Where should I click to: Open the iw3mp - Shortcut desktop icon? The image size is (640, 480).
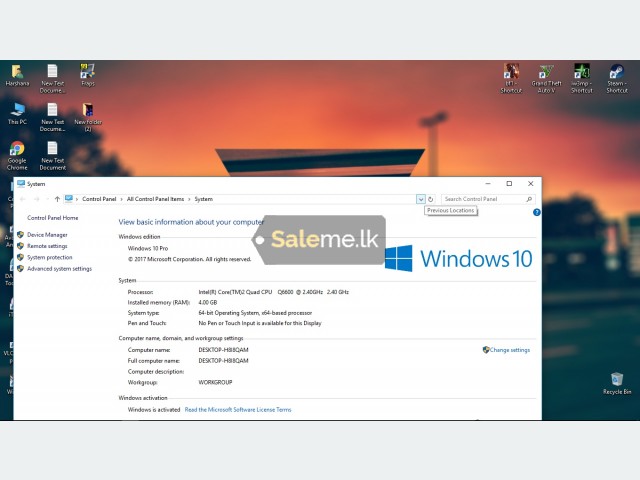582,79
